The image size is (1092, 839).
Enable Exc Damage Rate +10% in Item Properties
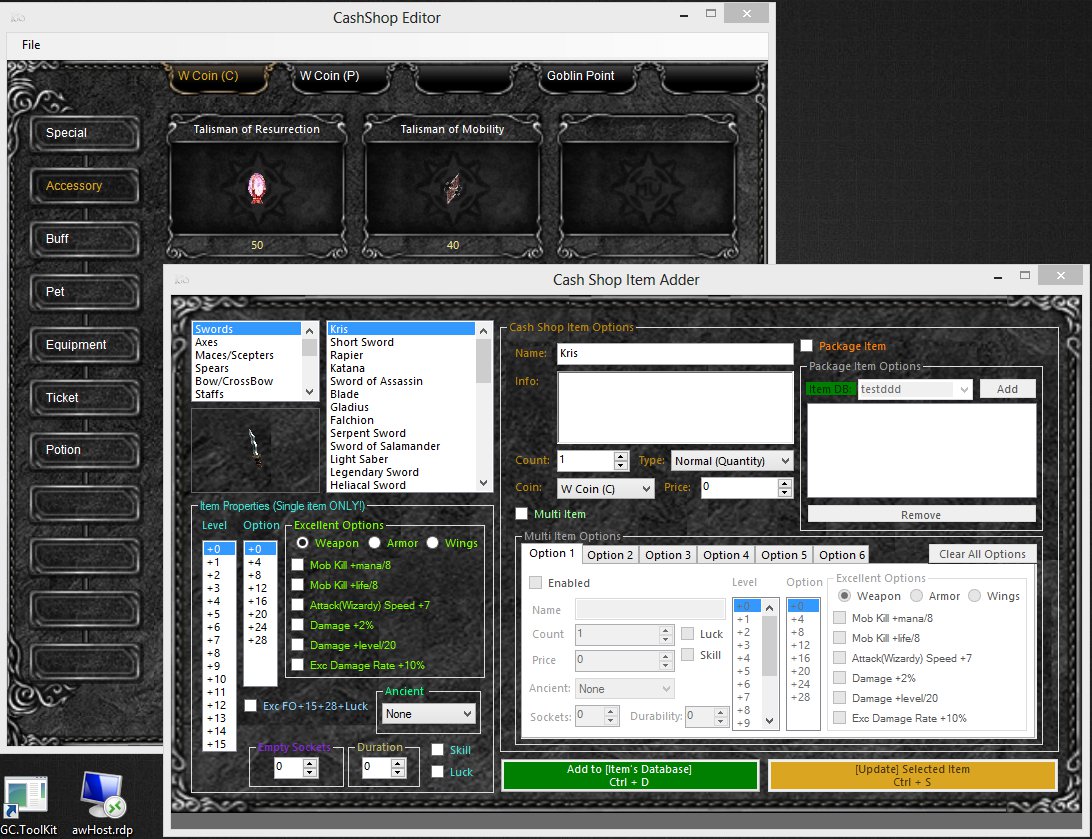[297, 665]
